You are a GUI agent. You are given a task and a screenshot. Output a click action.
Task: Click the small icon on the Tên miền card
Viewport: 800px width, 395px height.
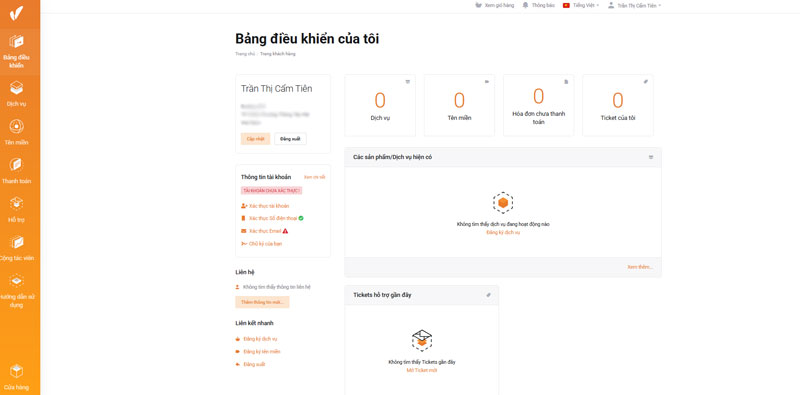click(x=487, y=82)
